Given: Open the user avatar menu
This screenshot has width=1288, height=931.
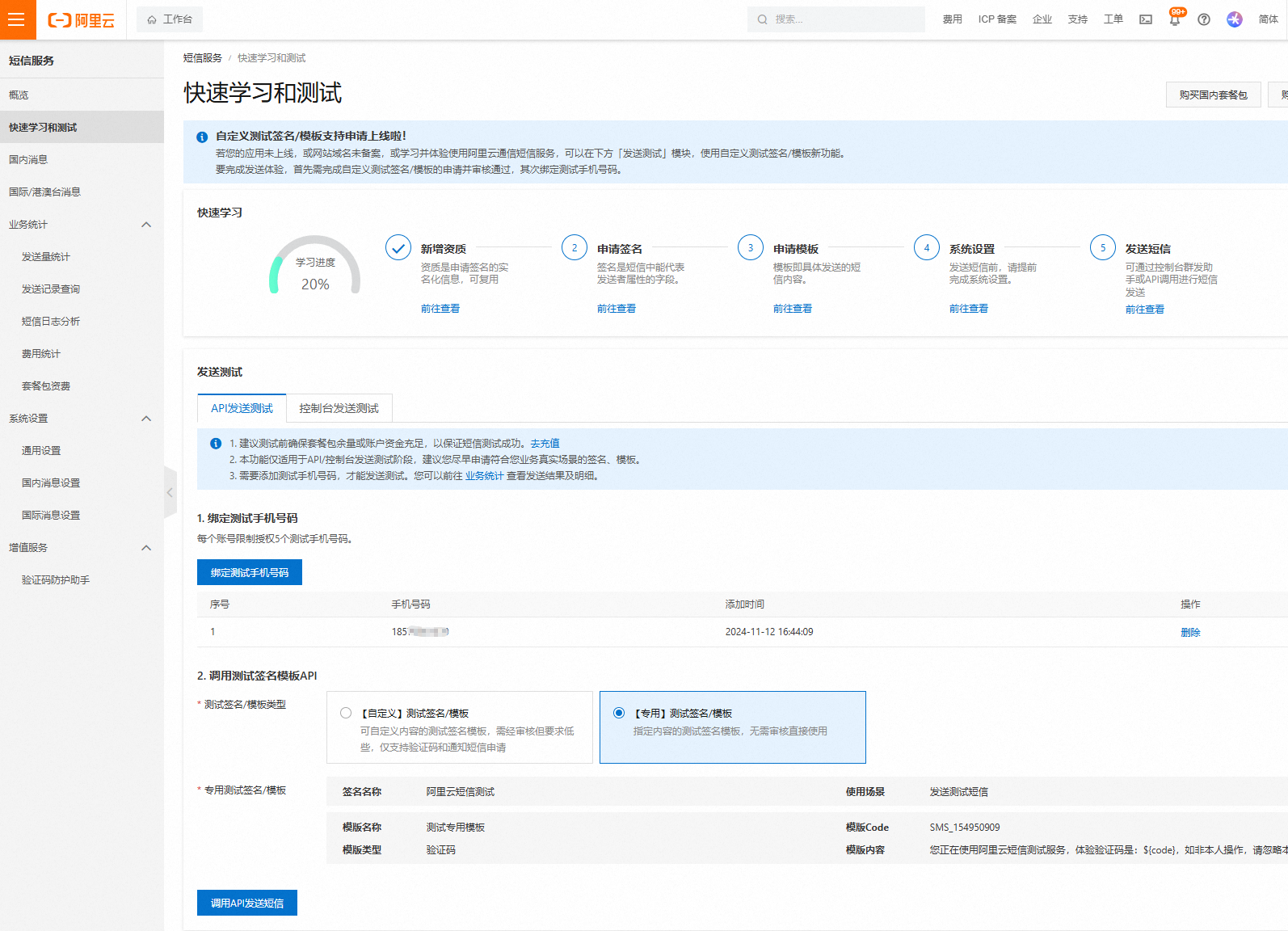Looking at the screenshot, I should click(1234, 19).
